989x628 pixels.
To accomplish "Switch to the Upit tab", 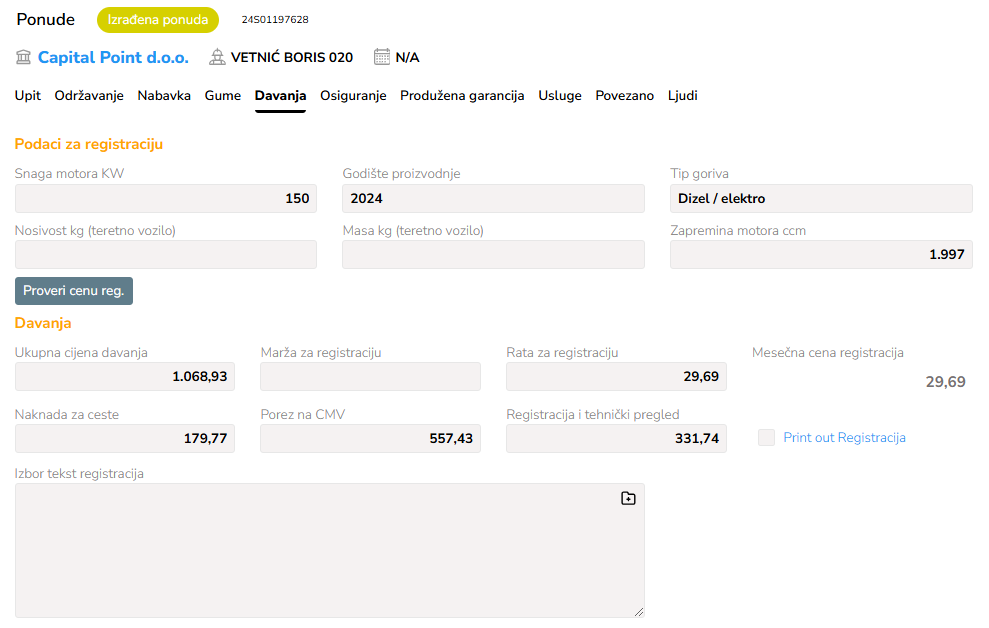I will click(28, 96).
